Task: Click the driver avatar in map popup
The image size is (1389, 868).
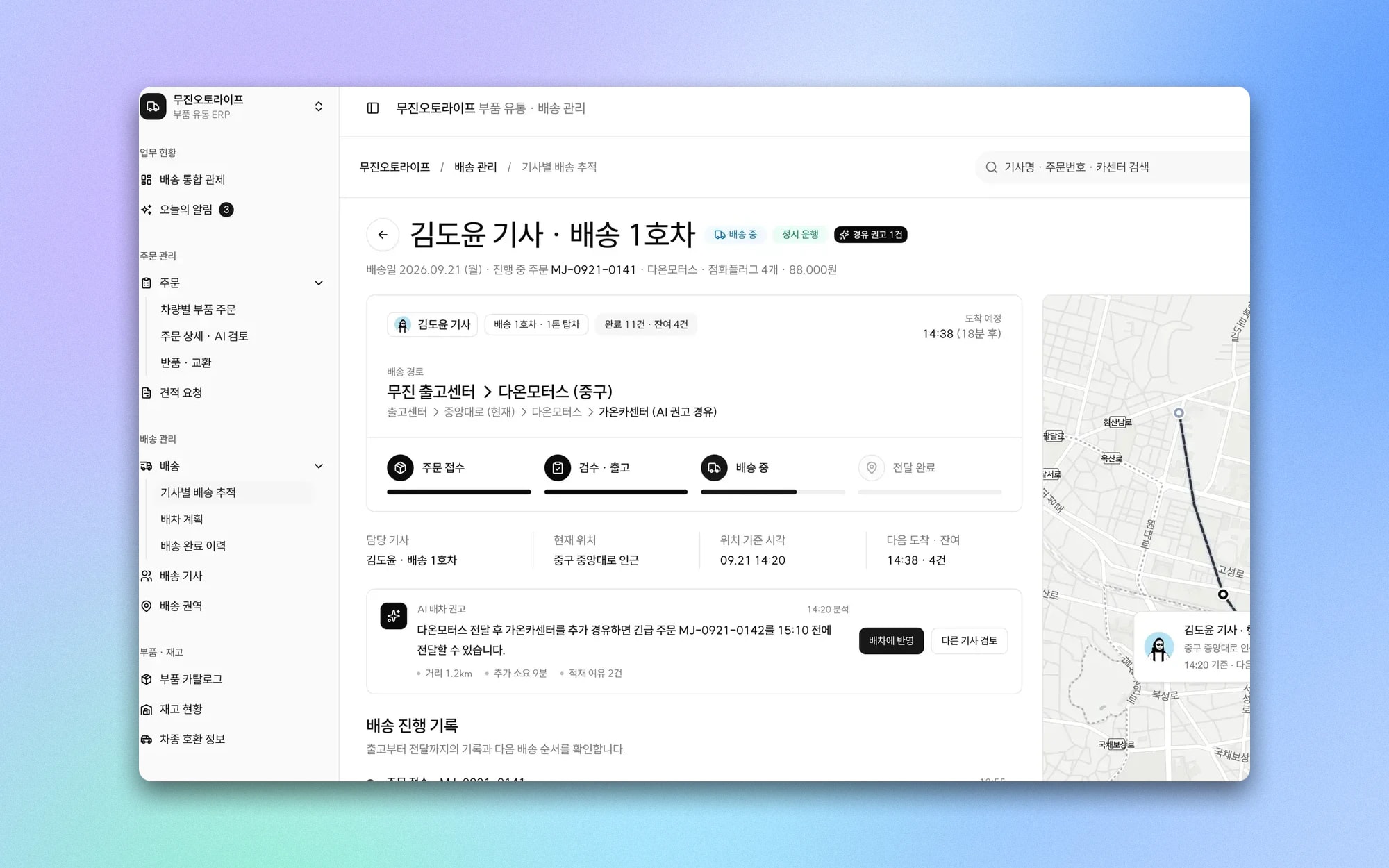Action: (x=1158, y=647)
